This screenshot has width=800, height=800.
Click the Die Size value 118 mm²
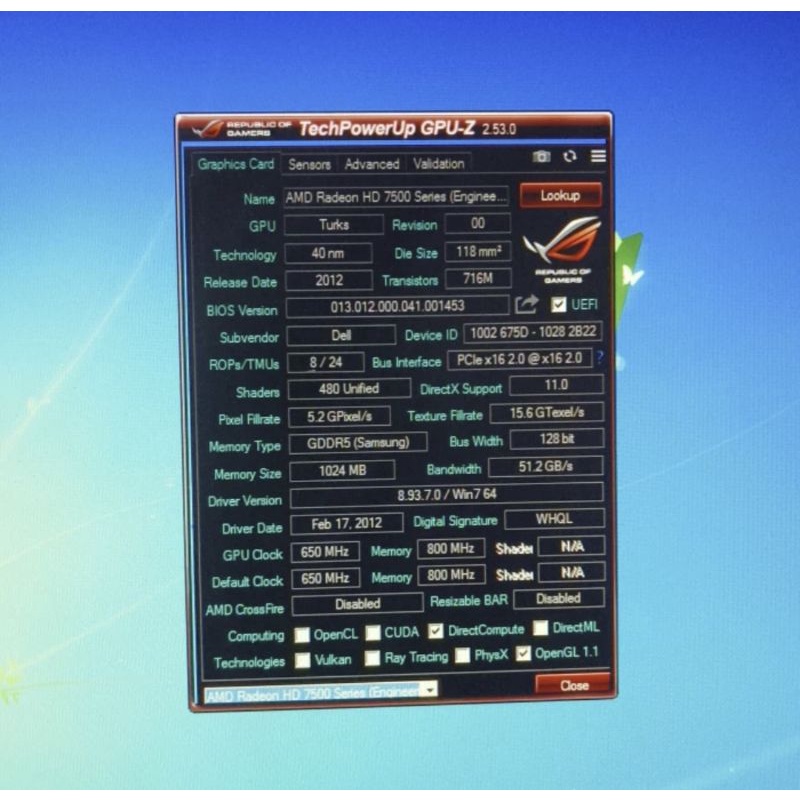click(x=478, y=252)
